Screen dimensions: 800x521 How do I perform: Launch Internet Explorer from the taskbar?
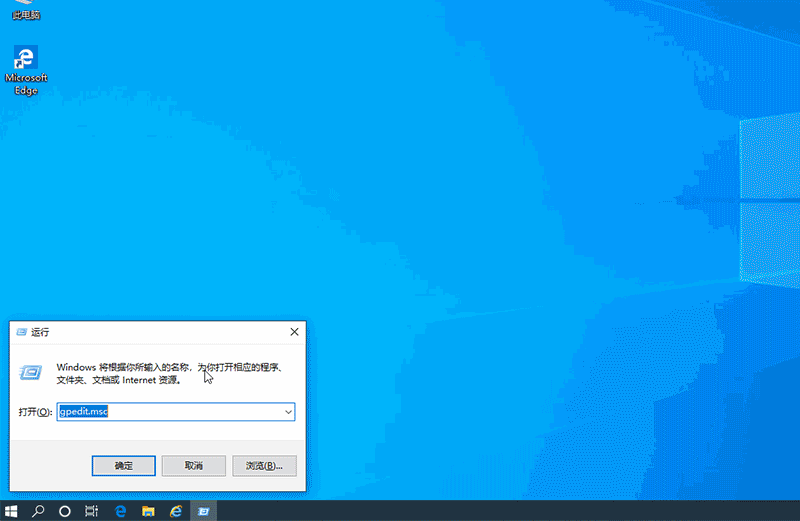(x=175, y=510)
